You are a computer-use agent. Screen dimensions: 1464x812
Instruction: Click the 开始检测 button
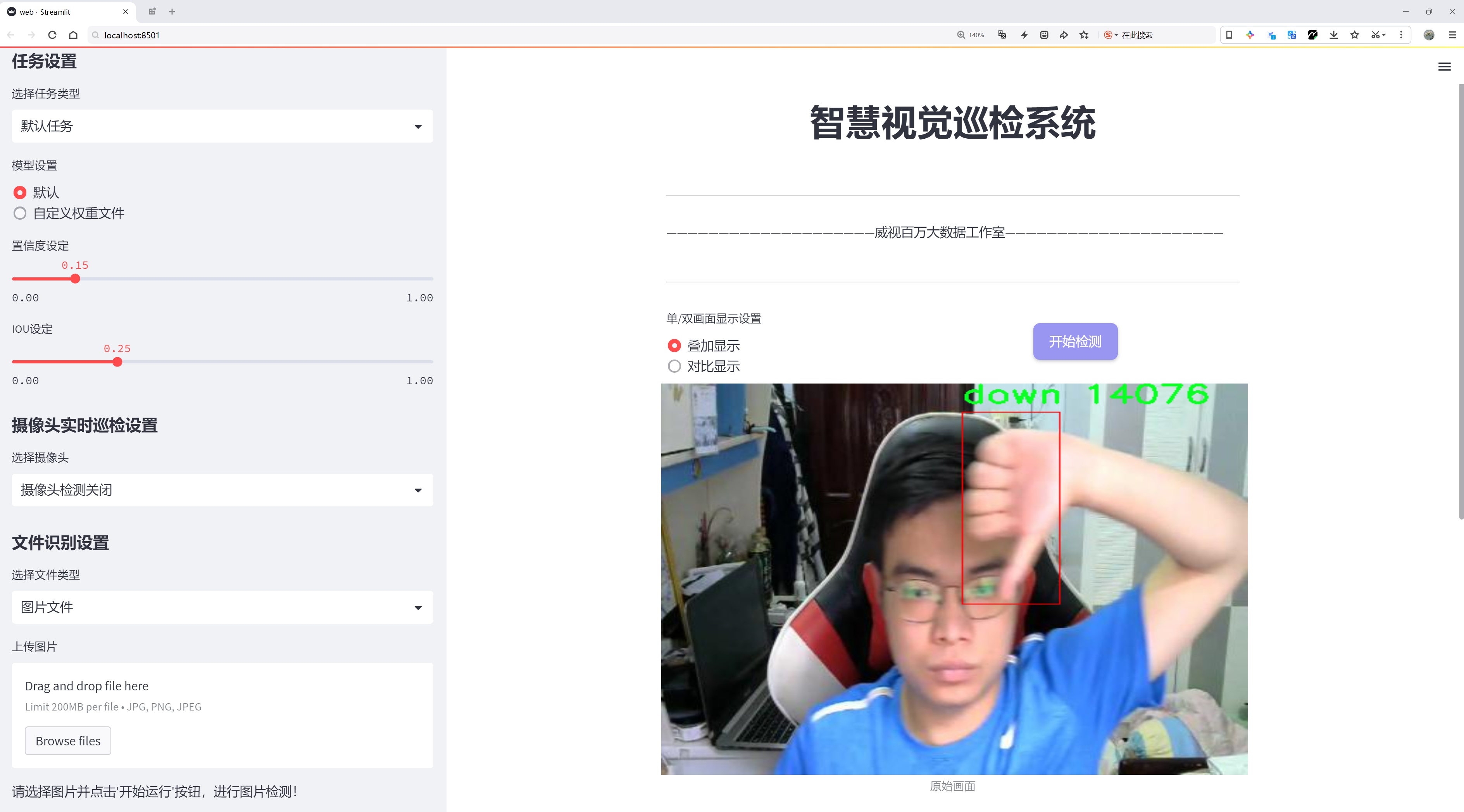click(x=1075, y=341)
